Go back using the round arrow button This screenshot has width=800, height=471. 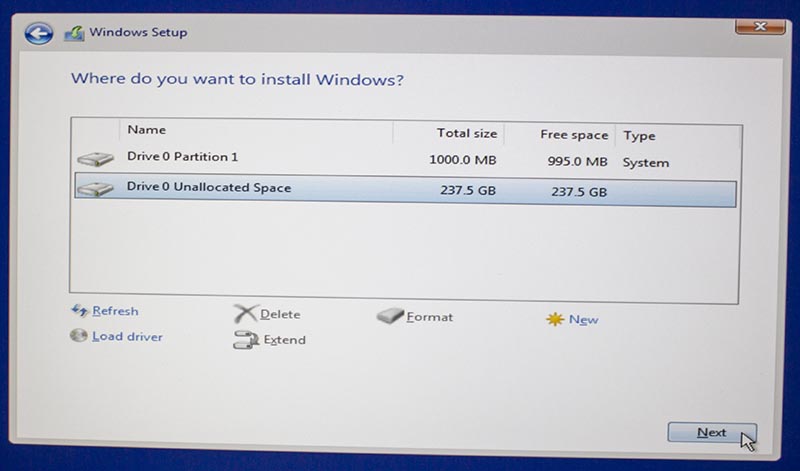[39, 34]
